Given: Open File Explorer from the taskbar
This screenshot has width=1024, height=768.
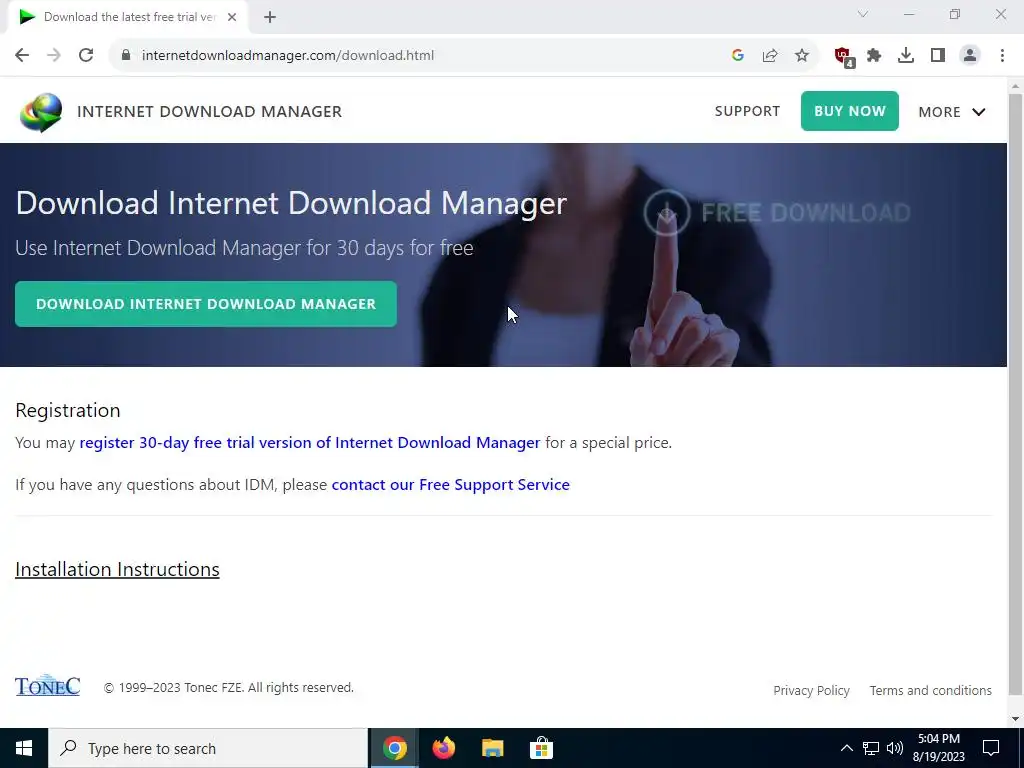Looking at the screenshot, I should (x=492, y=748).
